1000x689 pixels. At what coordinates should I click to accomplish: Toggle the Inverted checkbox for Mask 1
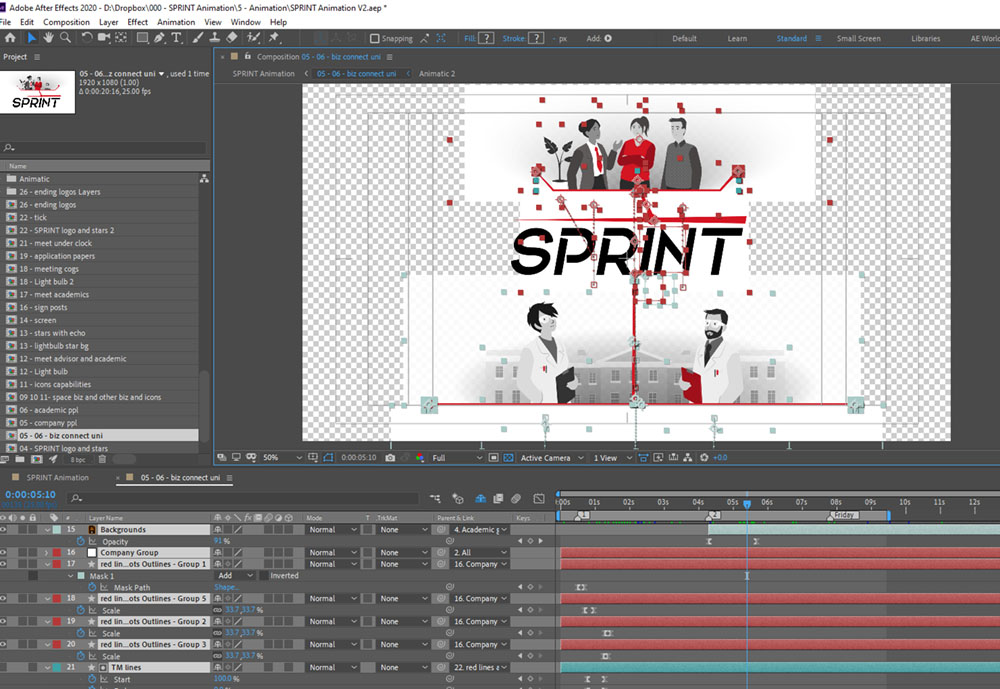coord(264,575)
